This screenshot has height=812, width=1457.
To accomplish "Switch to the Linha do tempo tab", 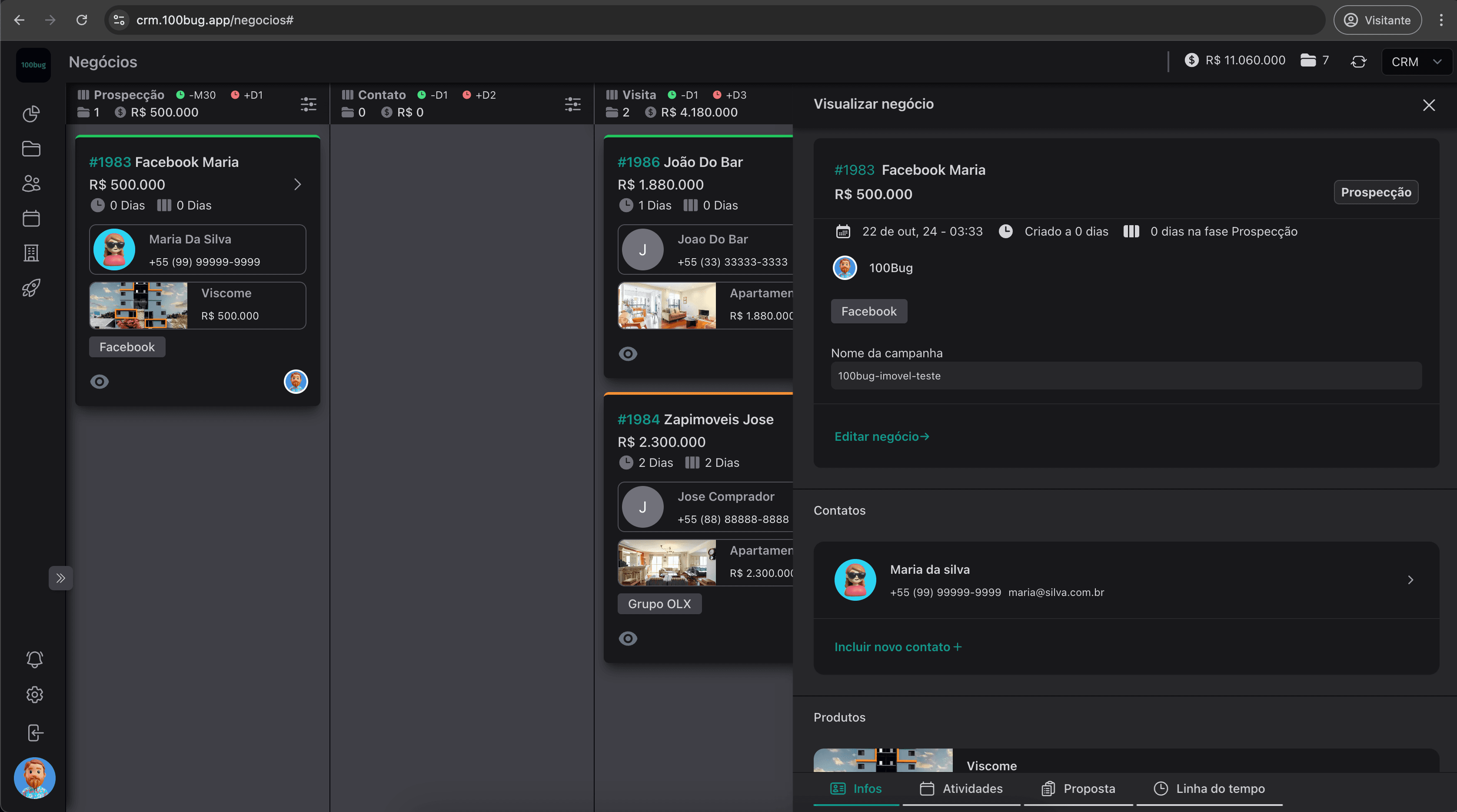I will point(1209,788).
